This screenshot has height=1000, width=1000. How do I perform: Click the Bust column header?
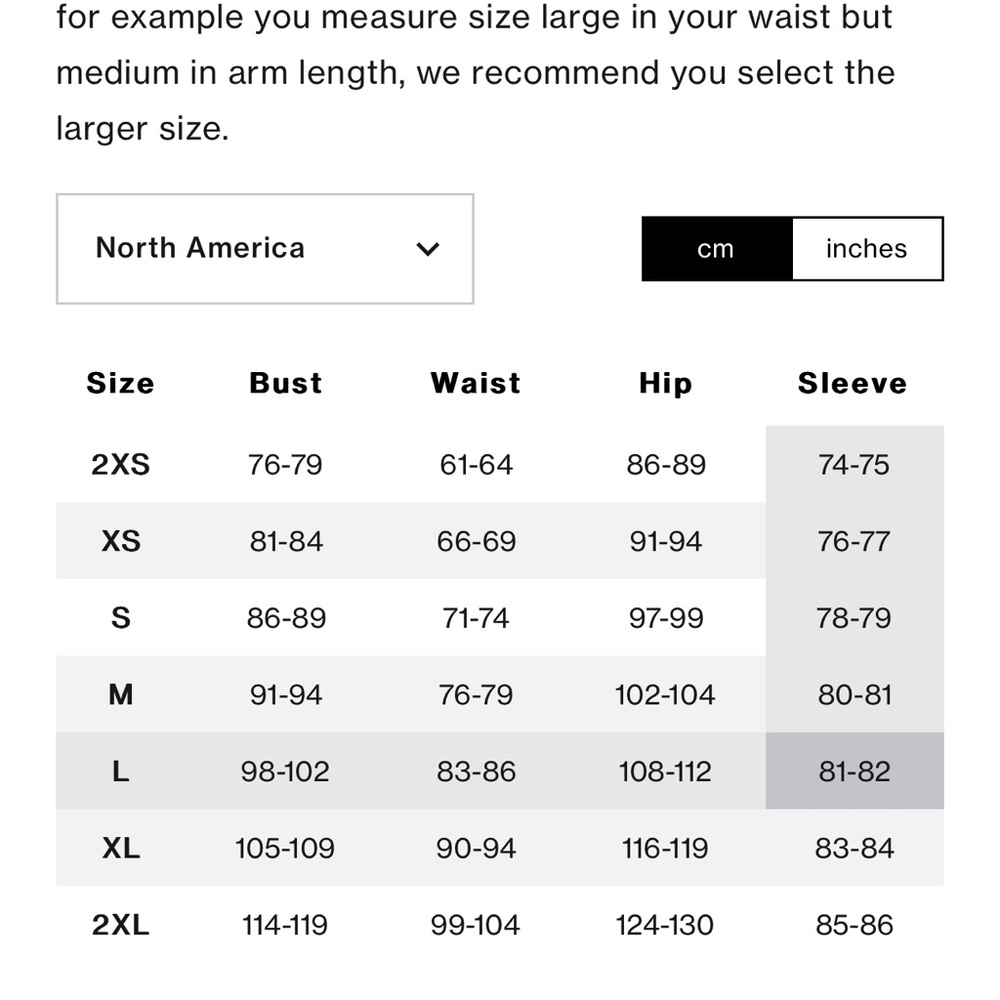click(285, 383)
